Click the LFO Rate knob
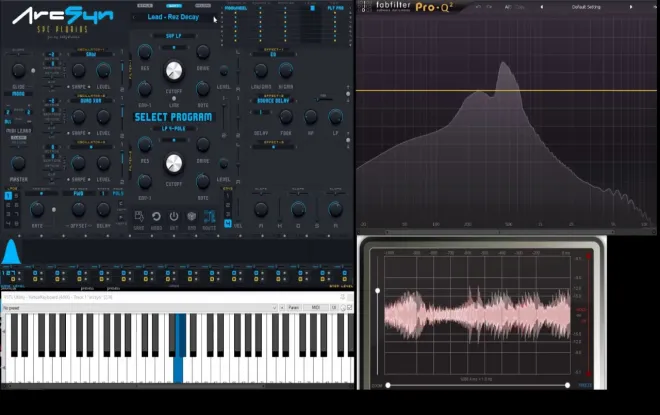Image resolution: width=660 pixels, height=415 pixels. pyautogui.click(x=37, y=209)
